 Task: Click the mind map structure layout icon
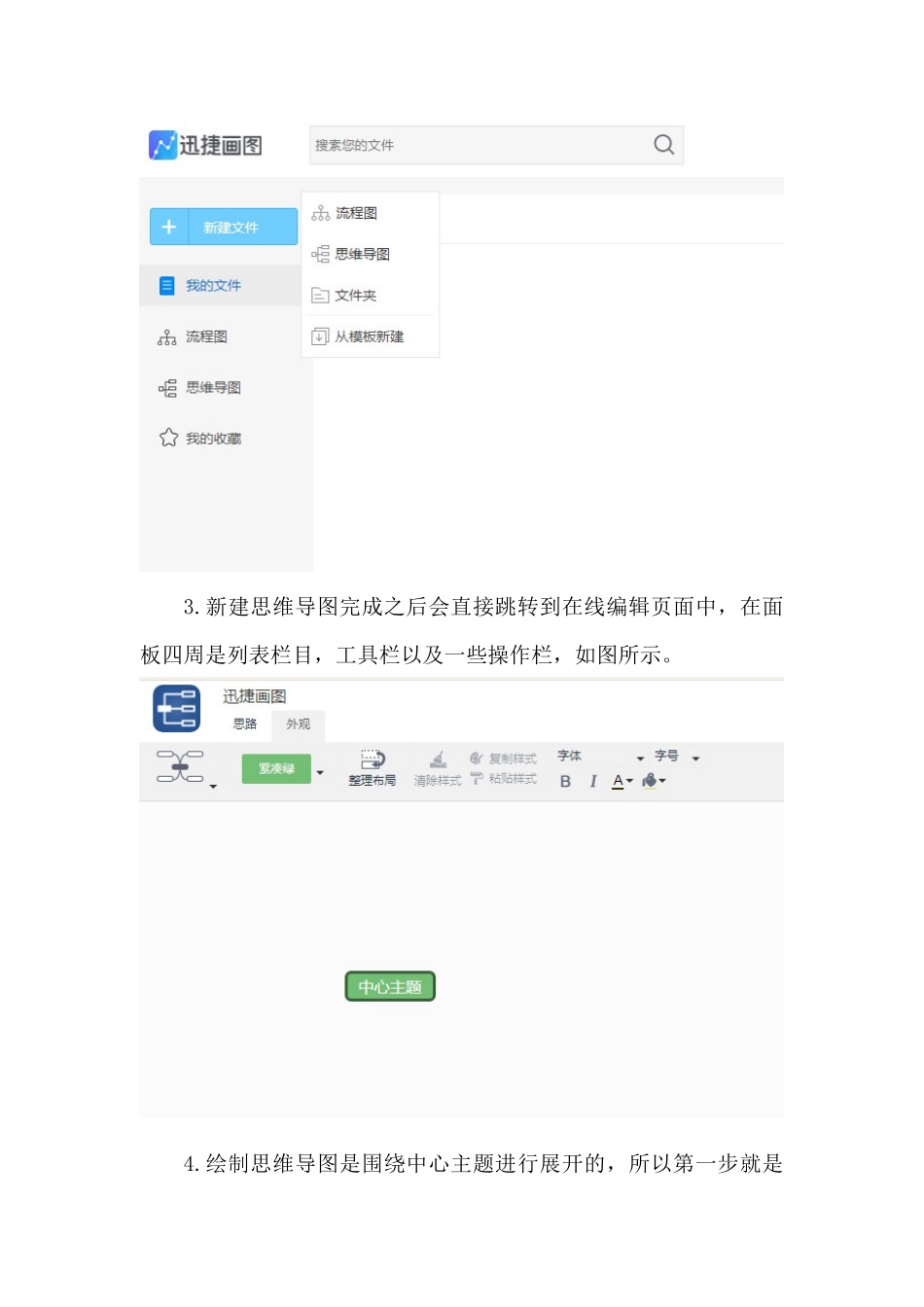coord(180,766)
